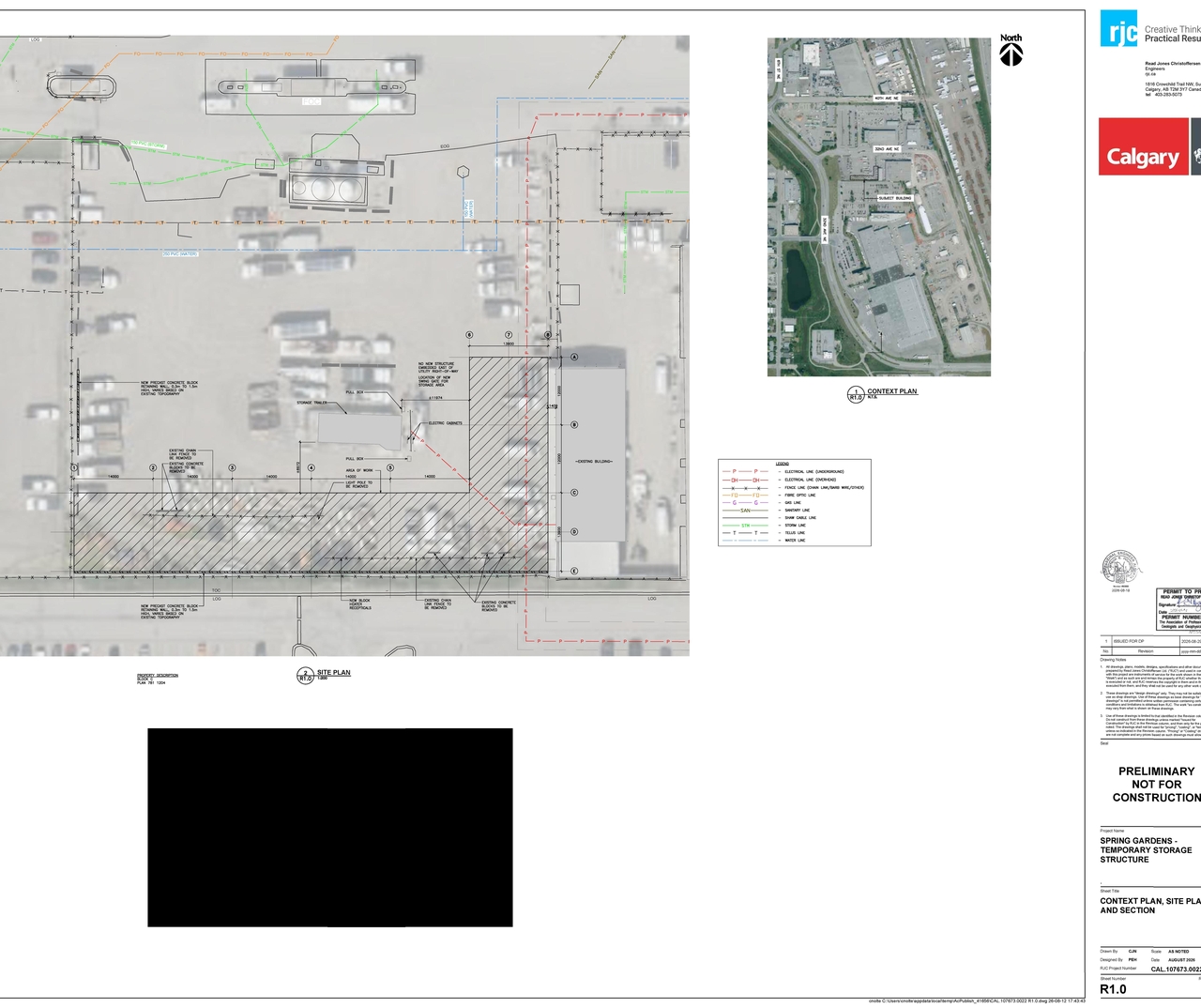Click the 'PROPERTY DESCRIPTION' text block

(158, 680)
